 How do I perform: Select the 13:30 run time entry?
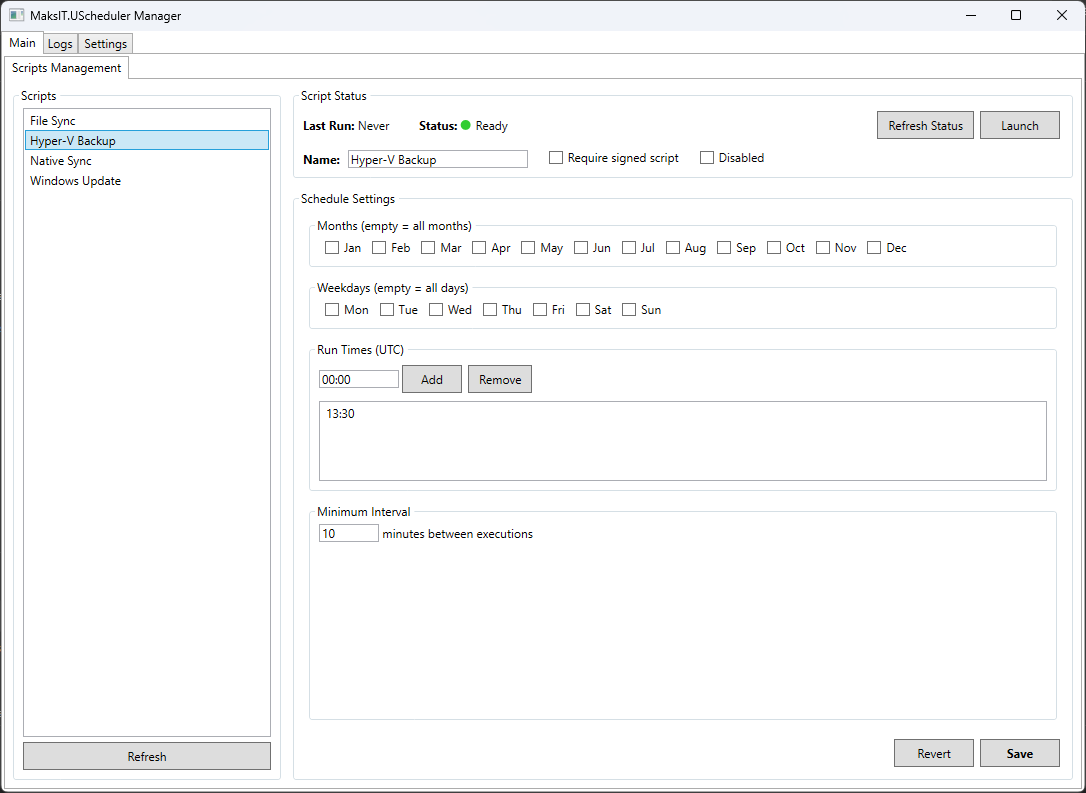pyautogui.click(x=340, y=413)
